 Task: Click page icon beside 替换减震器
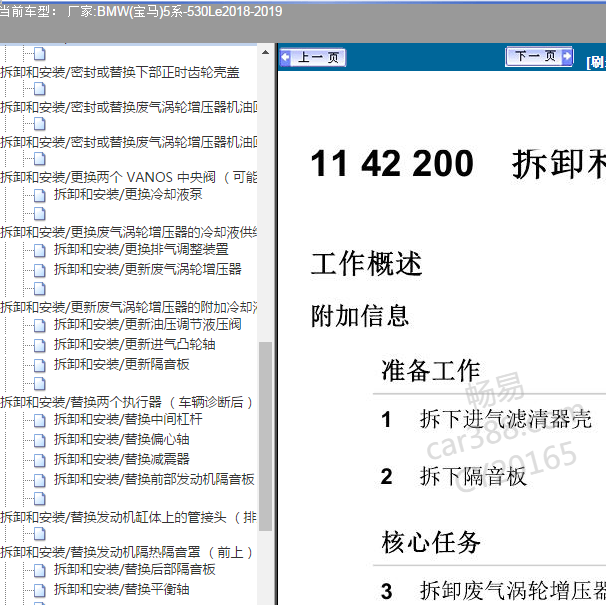(x=39, y=460)
